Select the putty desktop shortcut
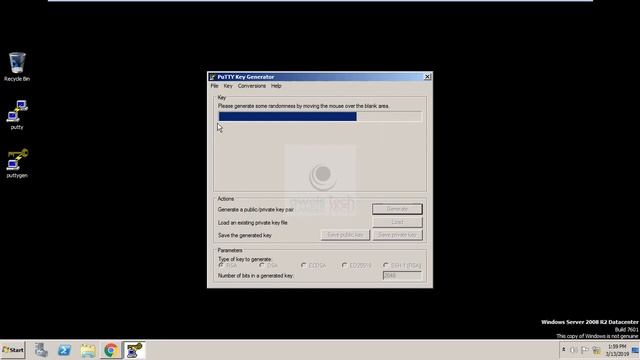The width and height of the screenshot is (640, 360). (17, 115)
